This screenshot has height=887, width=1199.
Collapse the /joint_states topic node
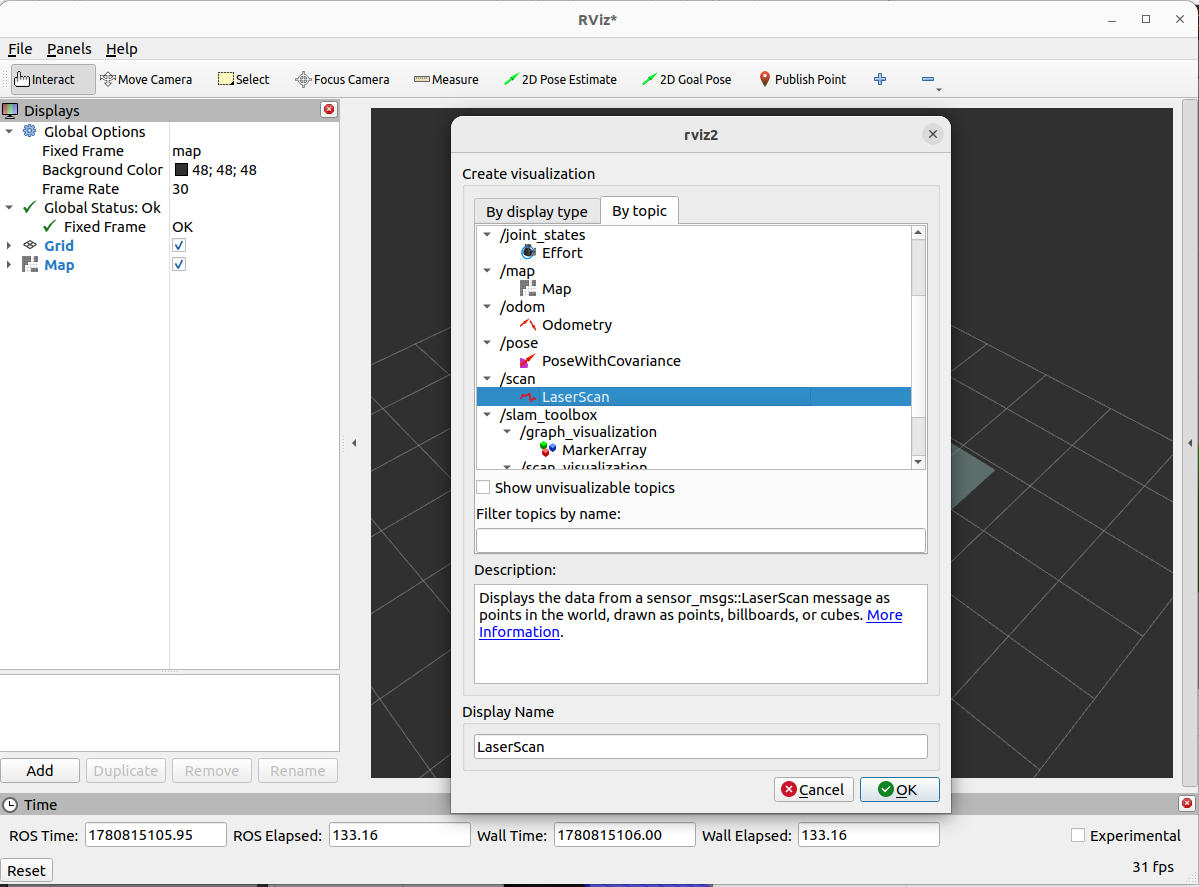(487, 235)
